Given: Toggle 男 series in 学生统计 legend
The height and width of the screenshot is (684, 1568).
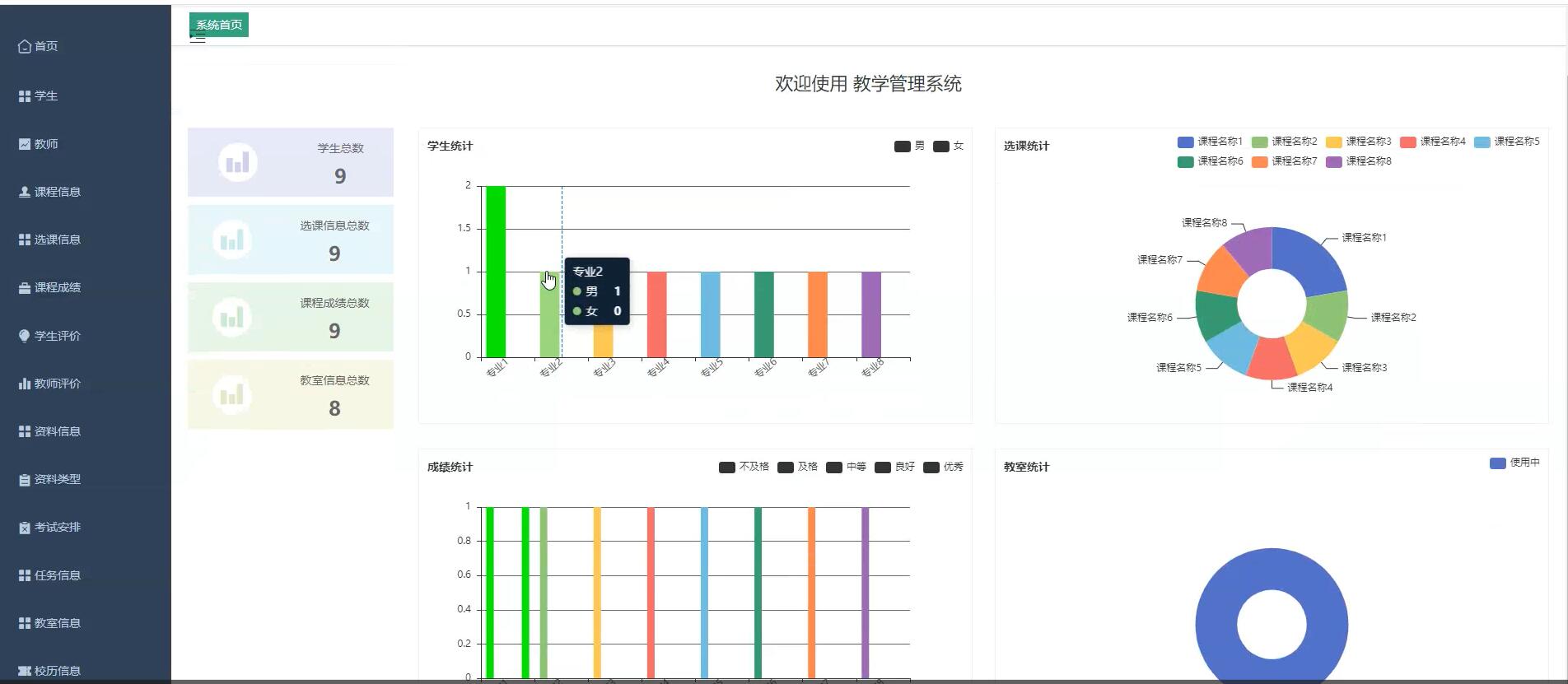Looking at the screenshot, I should 909,146.
